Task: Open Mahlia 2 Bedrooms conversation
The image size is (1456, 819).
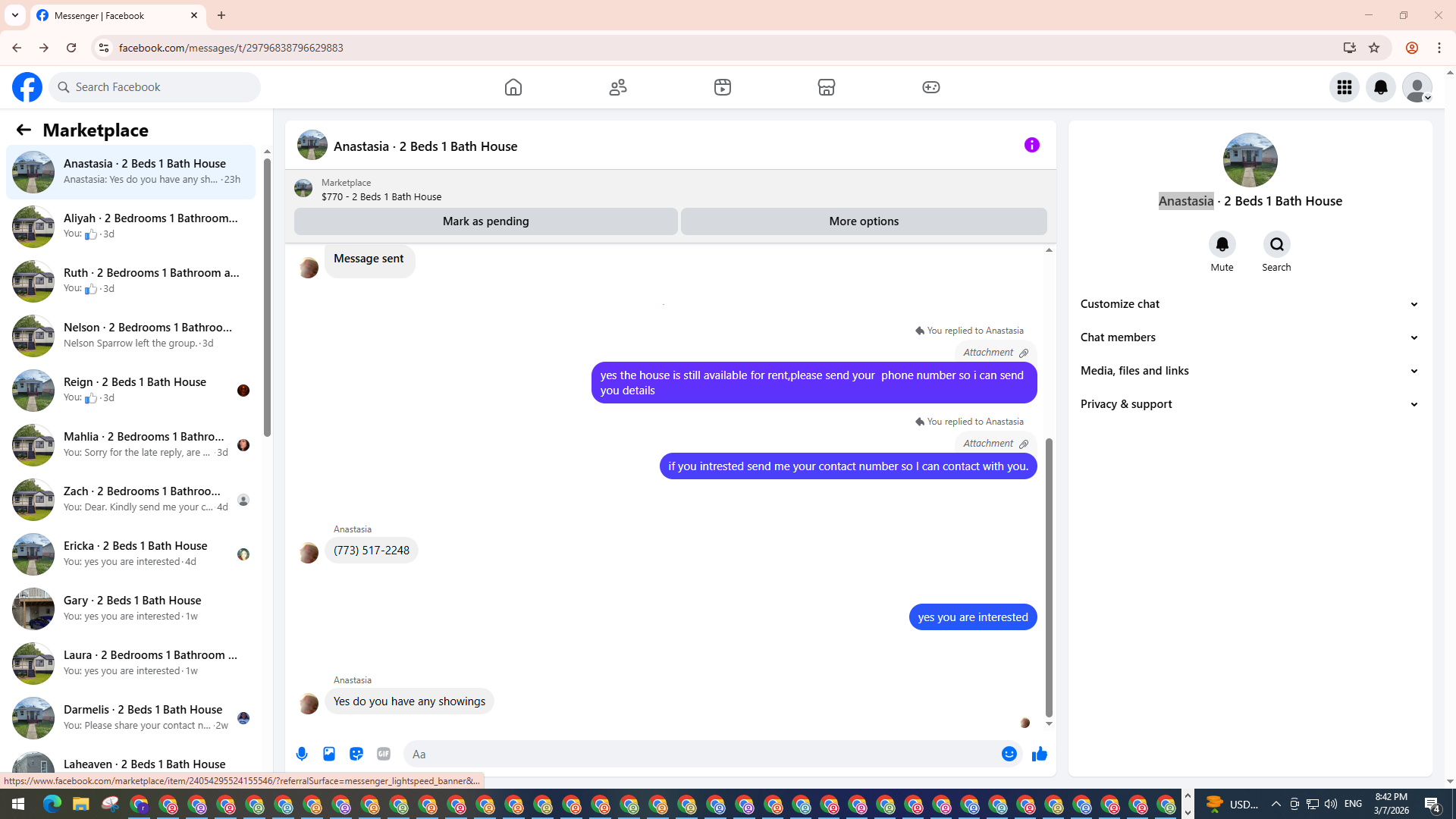Action: [130, 445]
